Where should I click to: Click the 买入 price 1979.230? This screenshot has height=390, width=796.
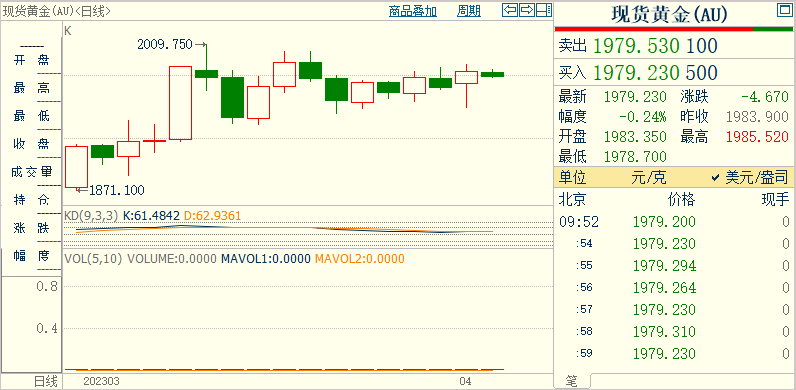(x=636, y=73)
